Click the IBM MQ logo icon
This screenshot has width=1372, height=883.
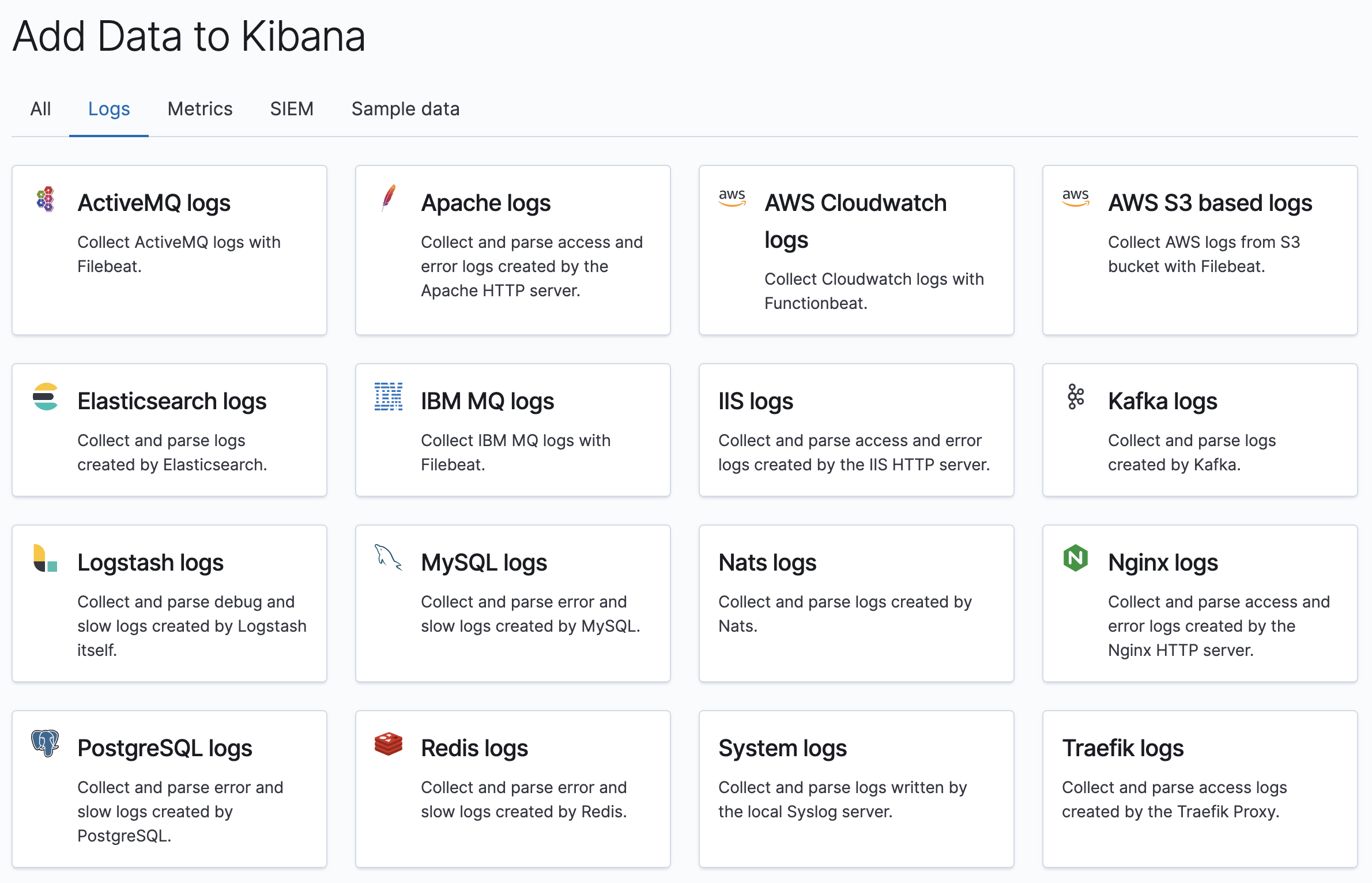tap(388, 396)
